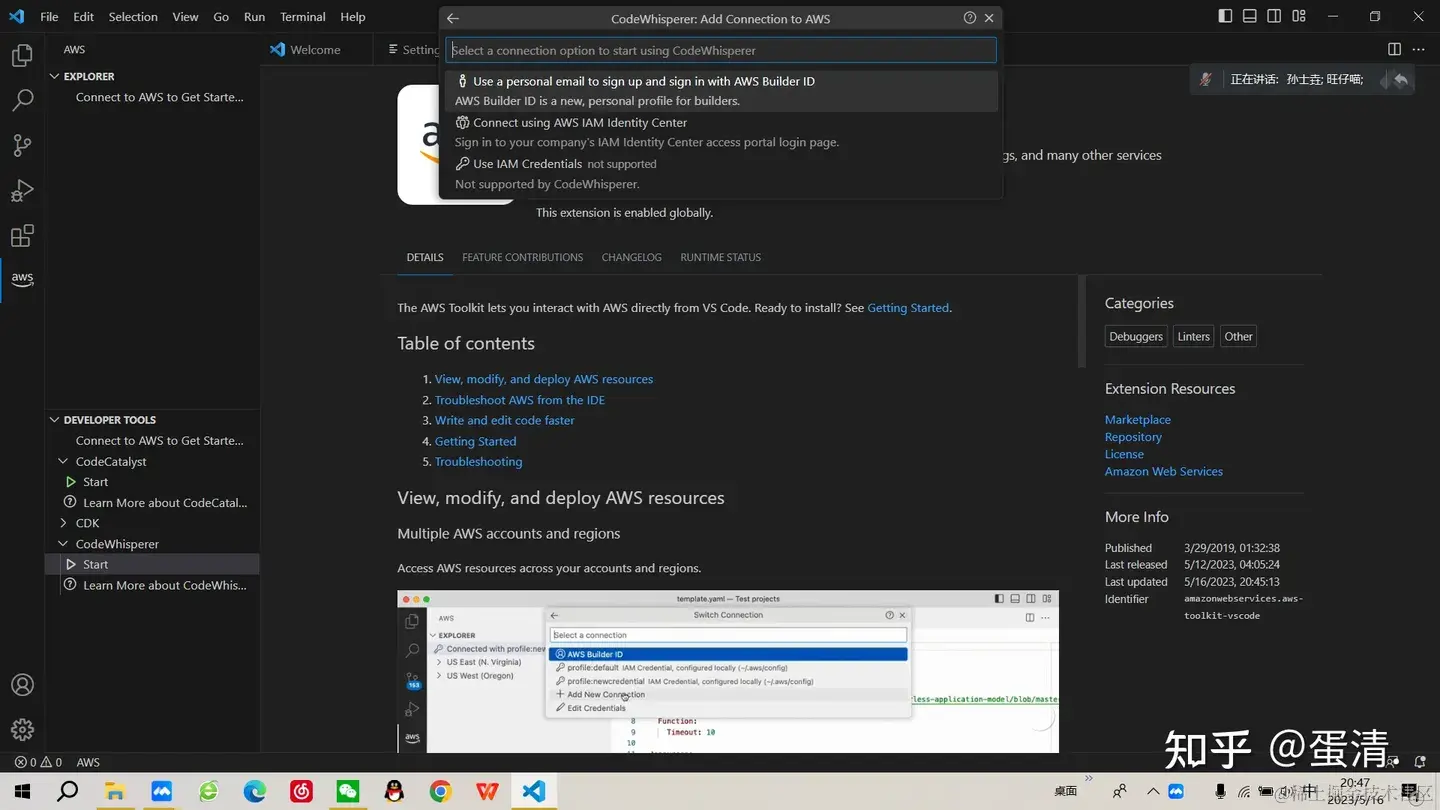This screenshot has width=1440, height=810.
Task: Open the Amazon Web Services resource link
Action: tap(1163, 471)
